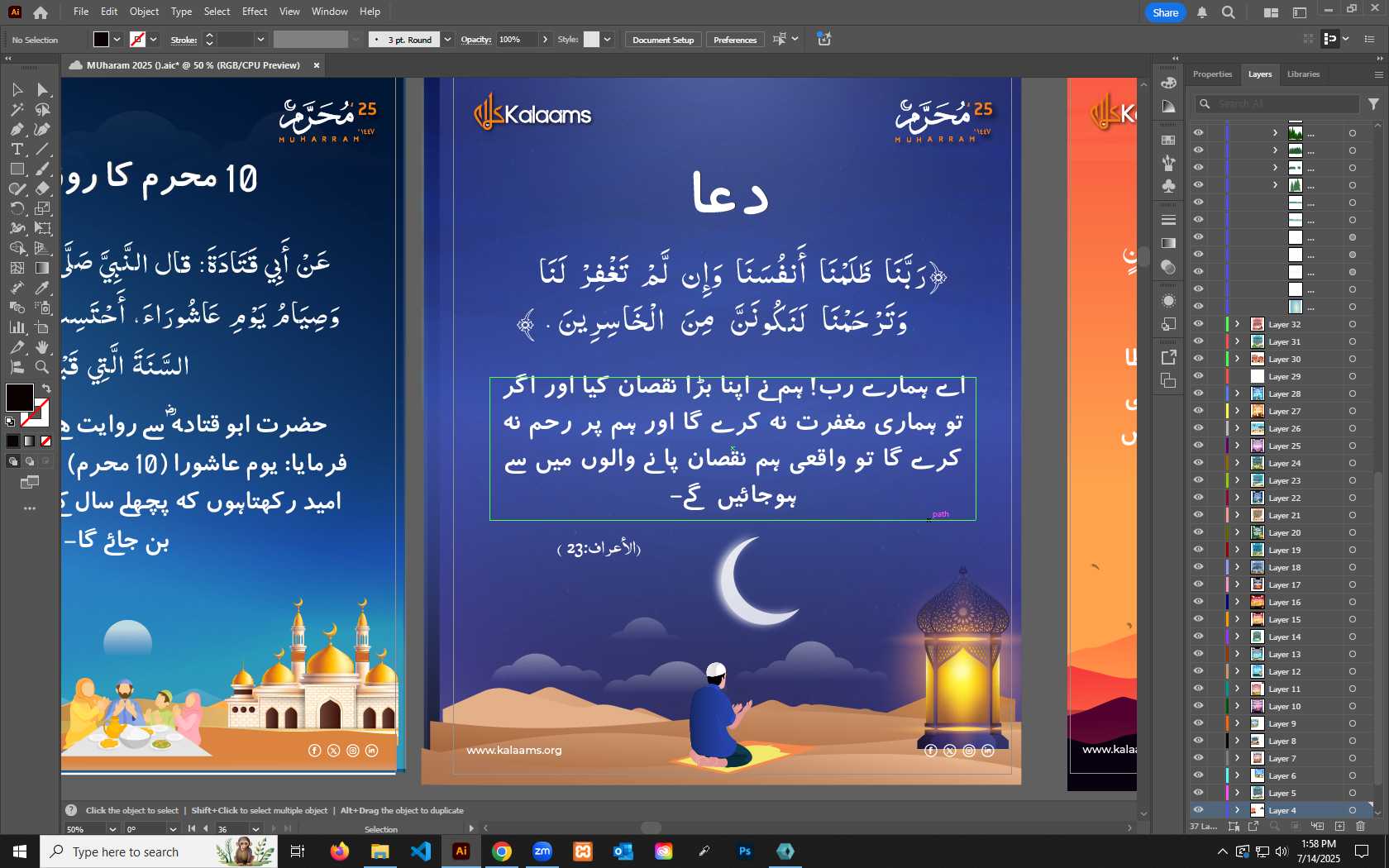Hide Layer 24
The width and height of the screenshot is (1389, 868).
pos(1198,463)
